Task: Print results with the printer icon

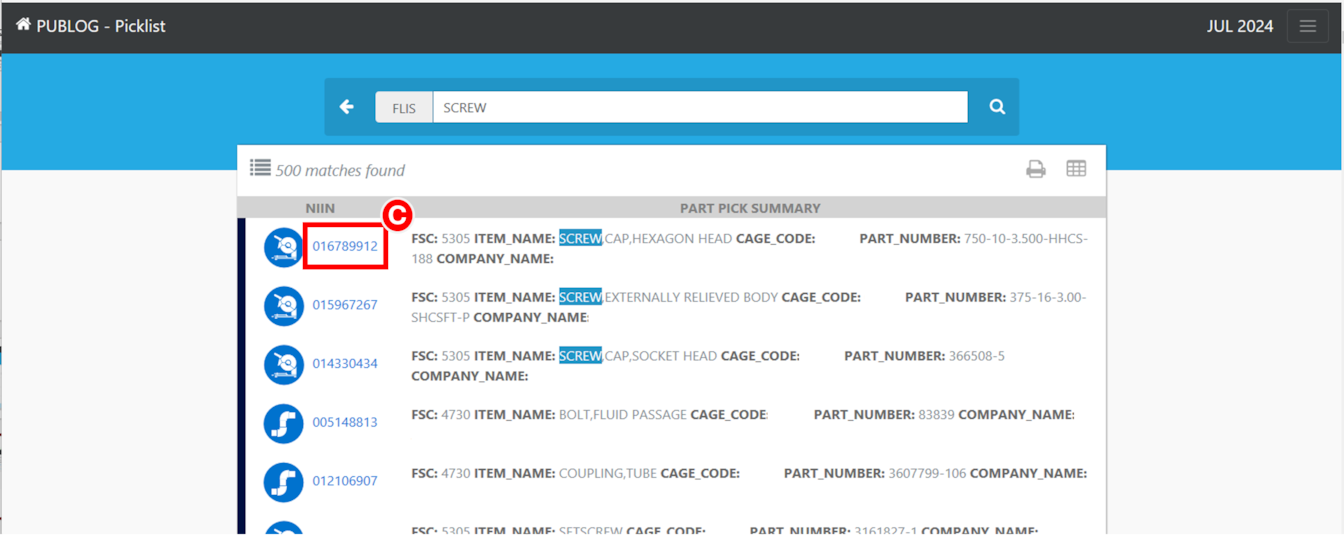Action: point(1036,169)
